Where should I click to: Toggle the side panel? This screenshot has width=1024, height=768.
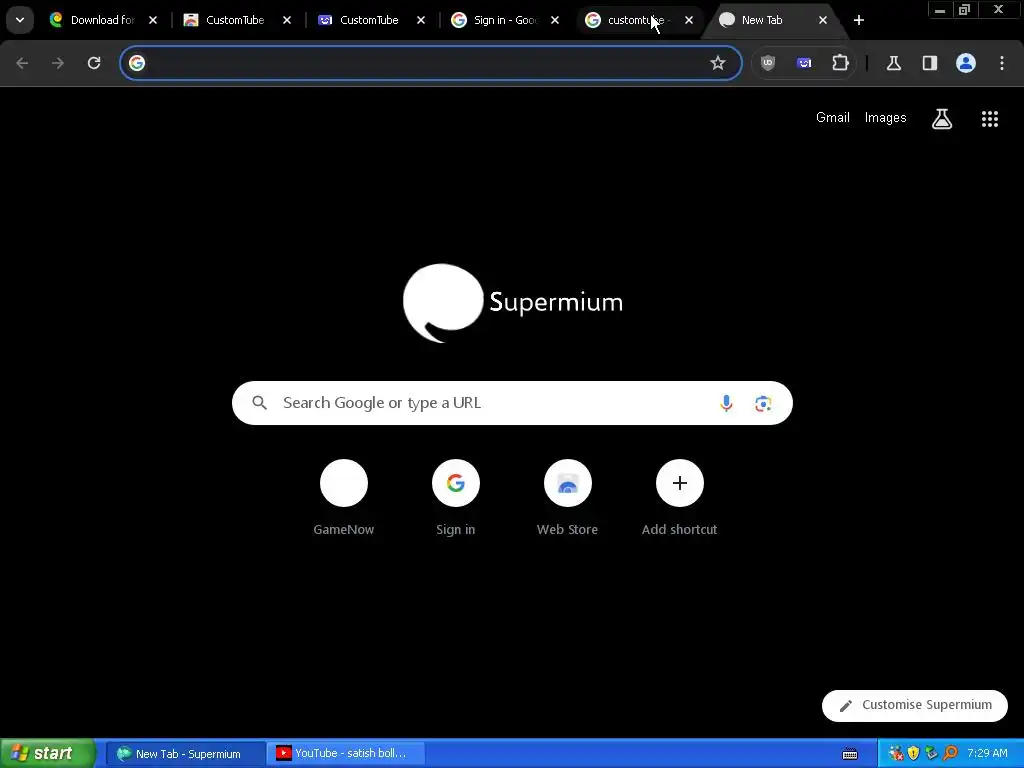coord(930,63)
